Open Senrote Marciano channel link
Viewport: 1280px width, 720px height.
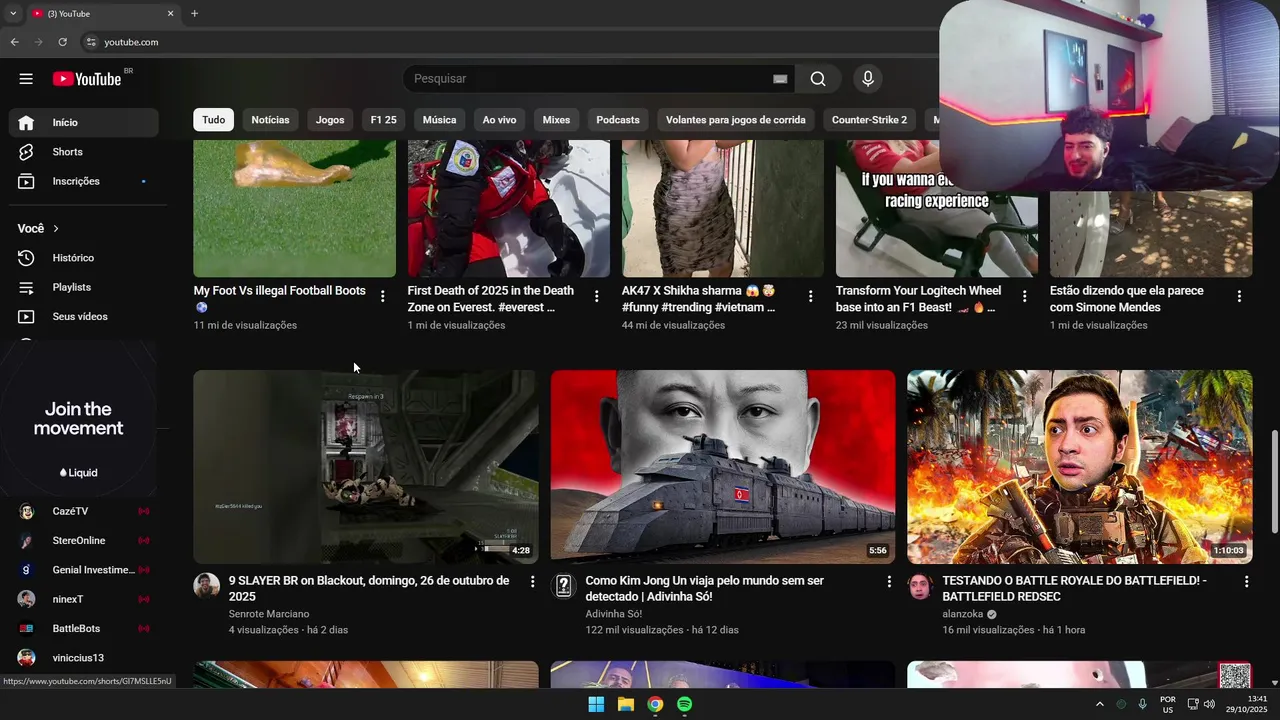[x=269, y=614]
